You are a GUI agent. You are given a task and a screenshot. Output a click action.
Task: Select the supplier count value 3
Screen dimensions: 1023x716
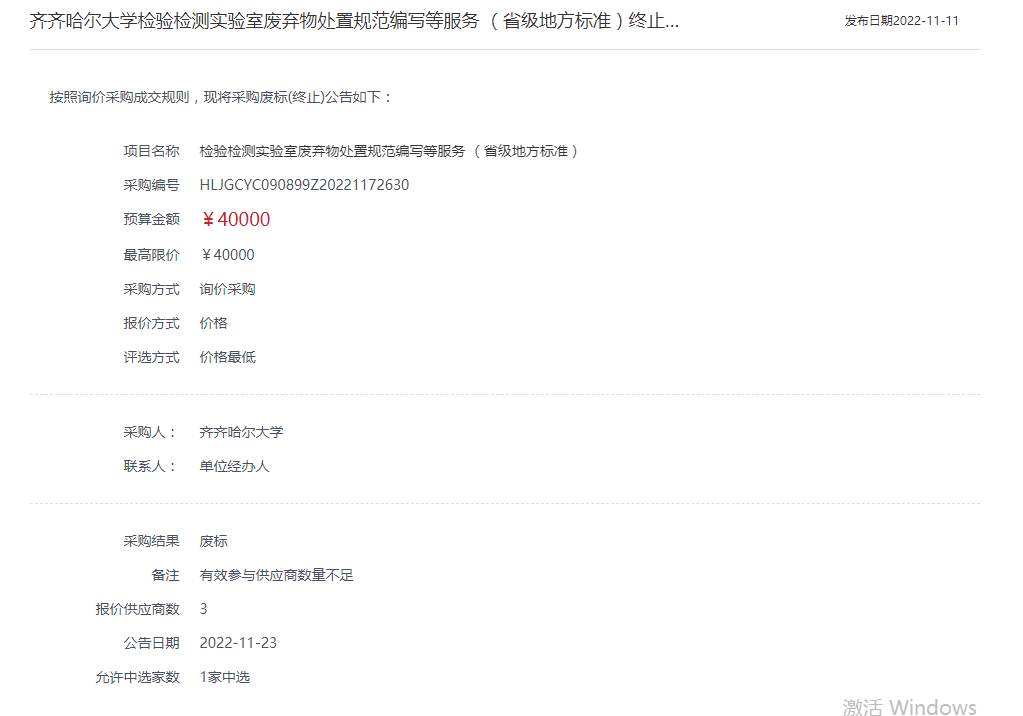[205, 608]
